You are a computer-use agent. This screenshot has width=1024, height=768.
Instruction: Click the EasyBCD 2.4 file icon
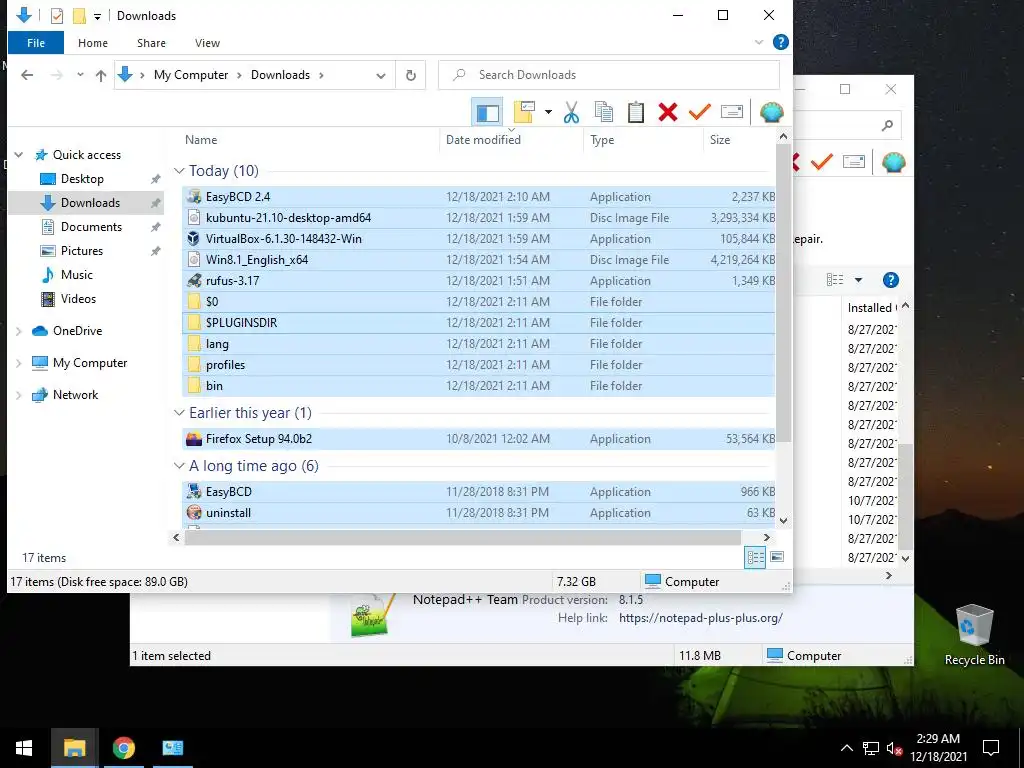pyautogui.click(x=194, y=197)
